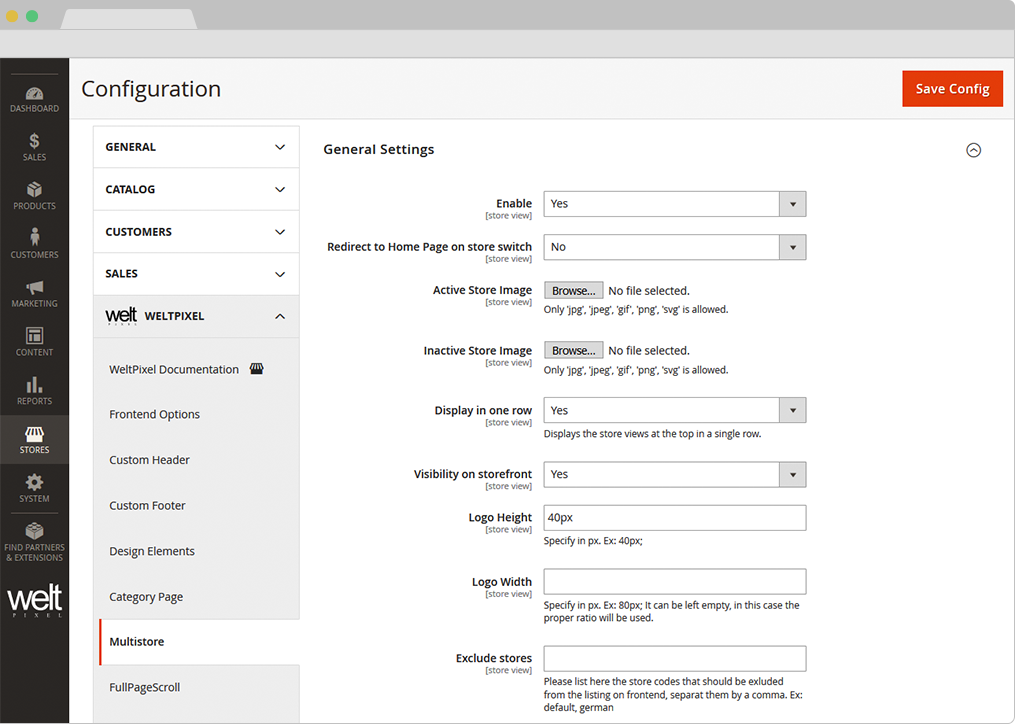Open the Dashboard icon in sidebar
The height and width of the screenshot is (724, 1015).
[x=34, y=98]
